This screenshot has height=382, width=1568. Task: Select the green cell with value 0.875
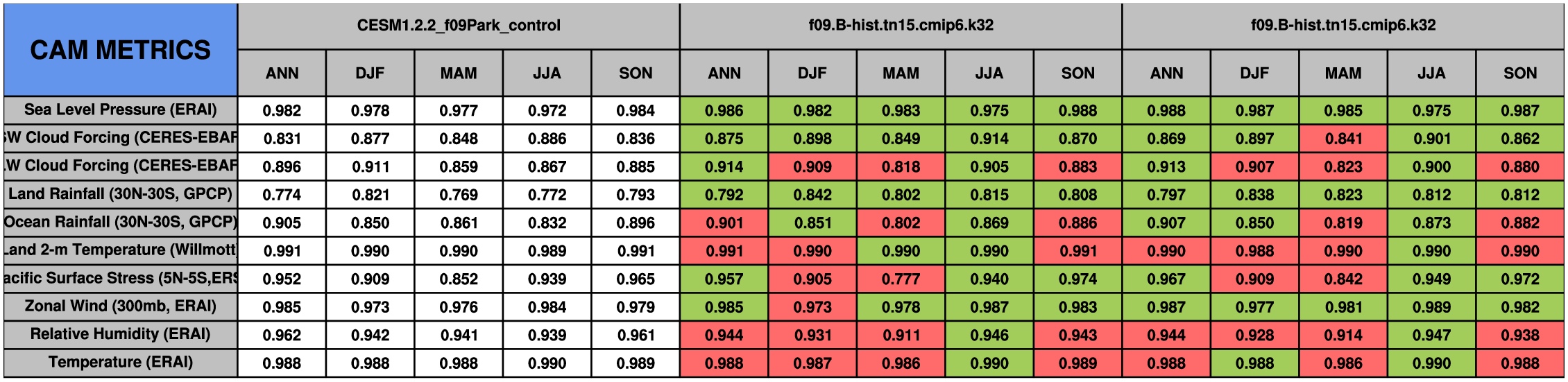pyautogui.click(x=724, y=139)
